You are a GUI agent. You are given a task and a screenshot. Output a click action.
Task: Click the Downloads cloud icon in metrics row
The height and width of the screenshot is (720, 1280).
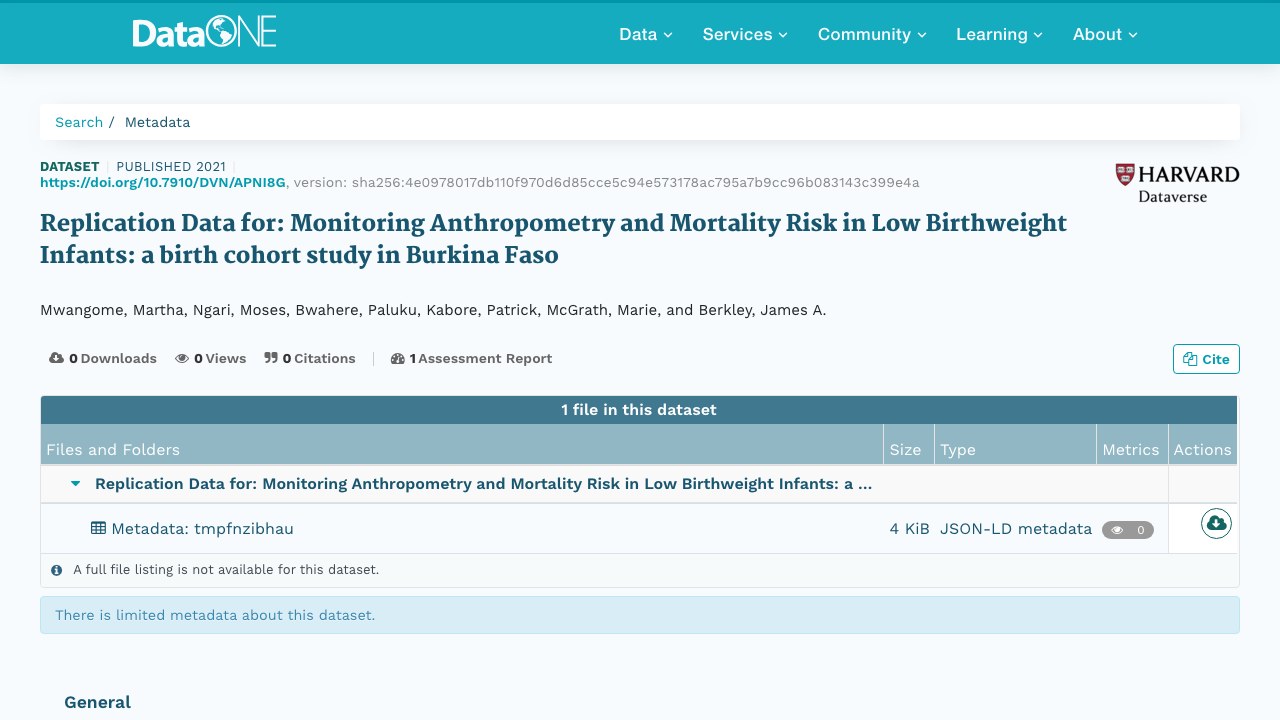point(56,358)
